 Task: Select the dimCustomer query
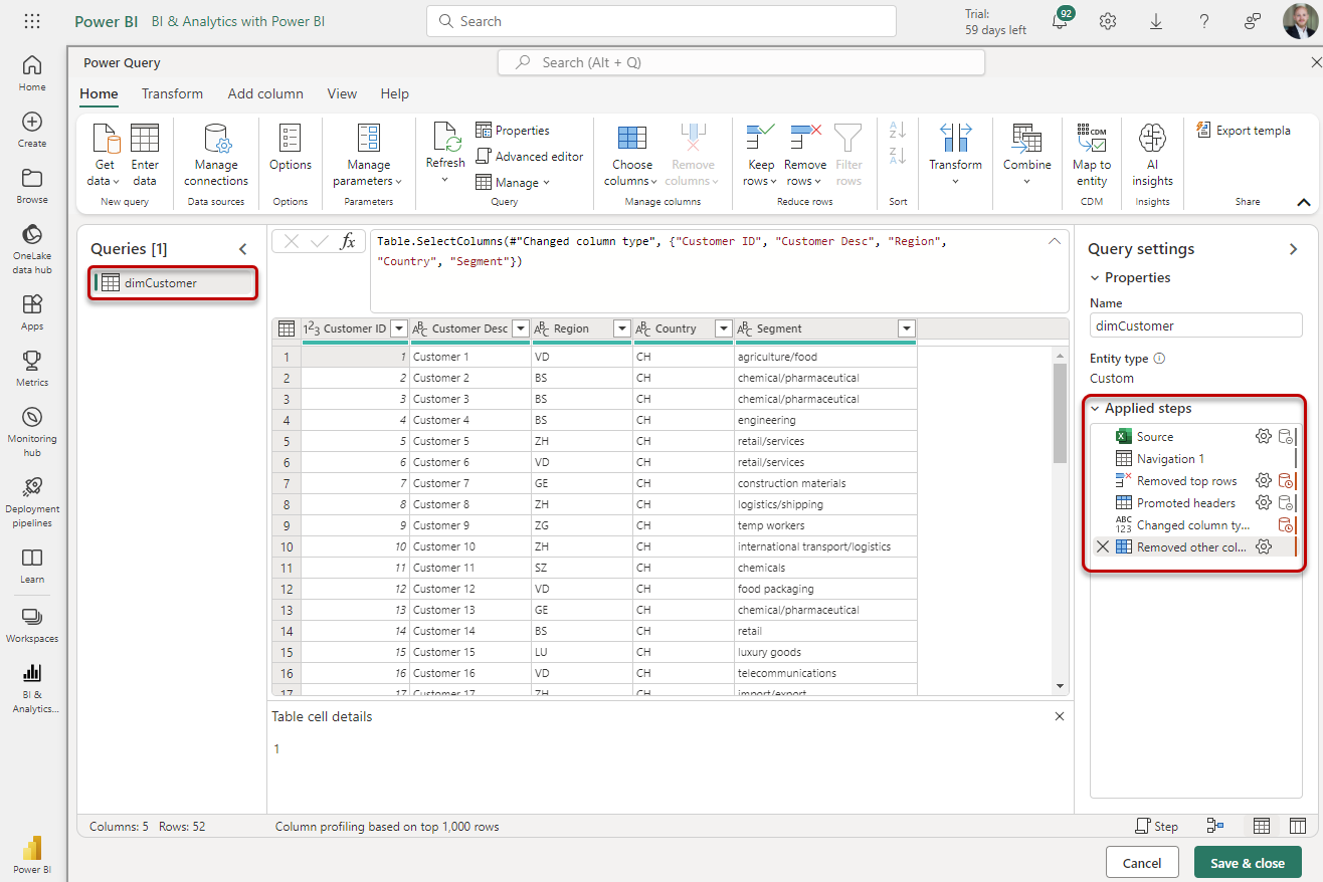pos(172,283)
